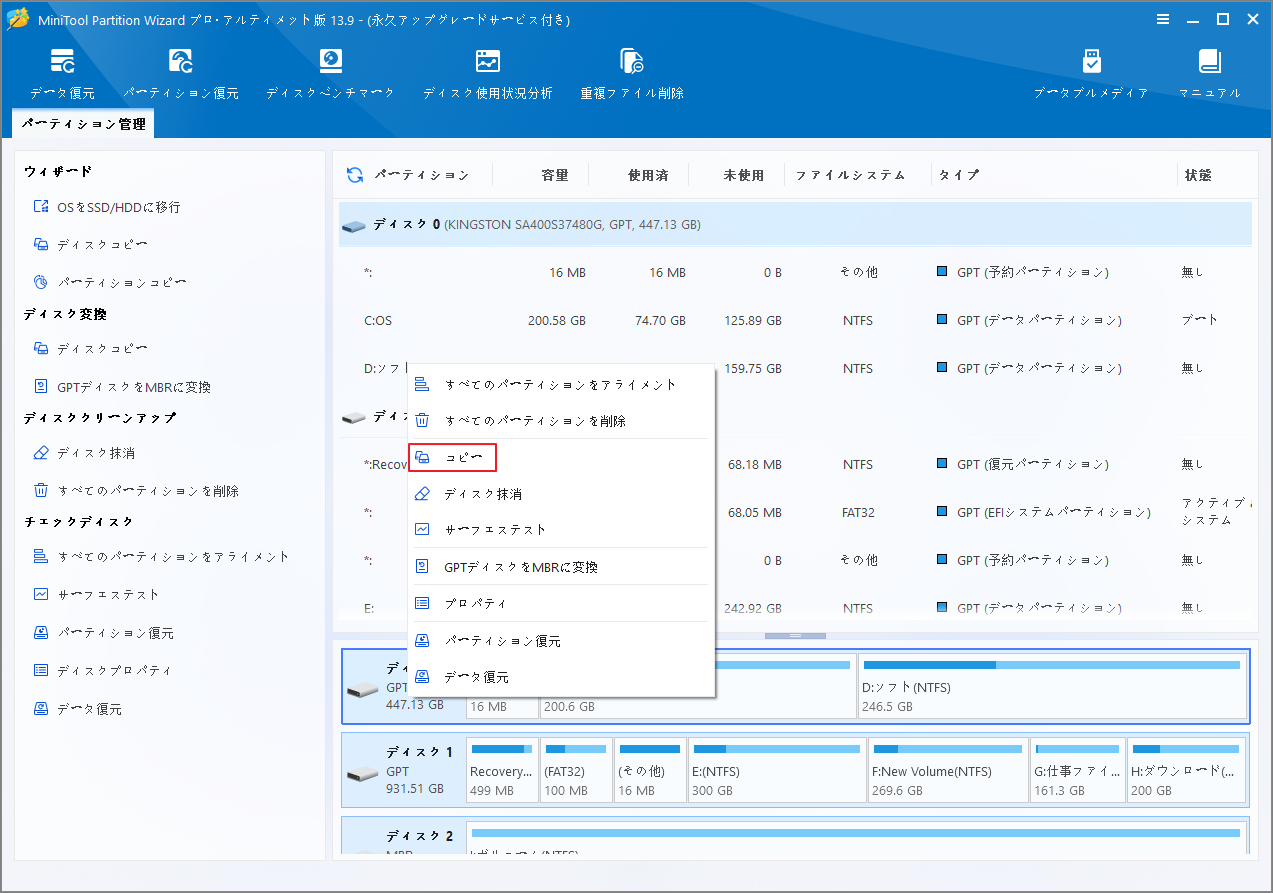The height and width of the screenshot is (893, 1273).
Task: Choose パーティションコピー in sidebar
Action: (x=109, y=283)
